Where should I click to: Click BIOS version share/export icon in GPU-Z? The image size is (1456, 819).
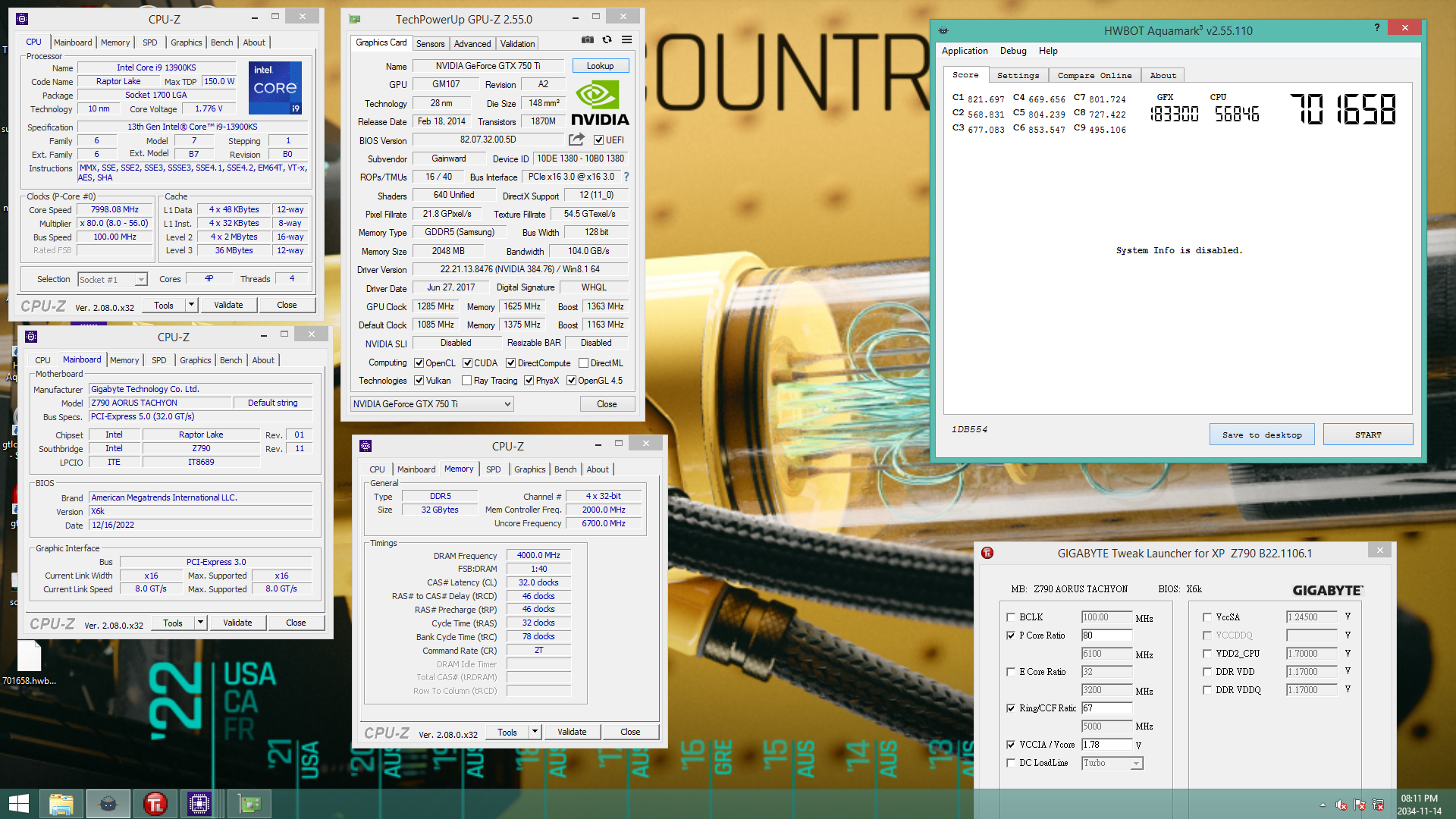[x=577, y=140]
